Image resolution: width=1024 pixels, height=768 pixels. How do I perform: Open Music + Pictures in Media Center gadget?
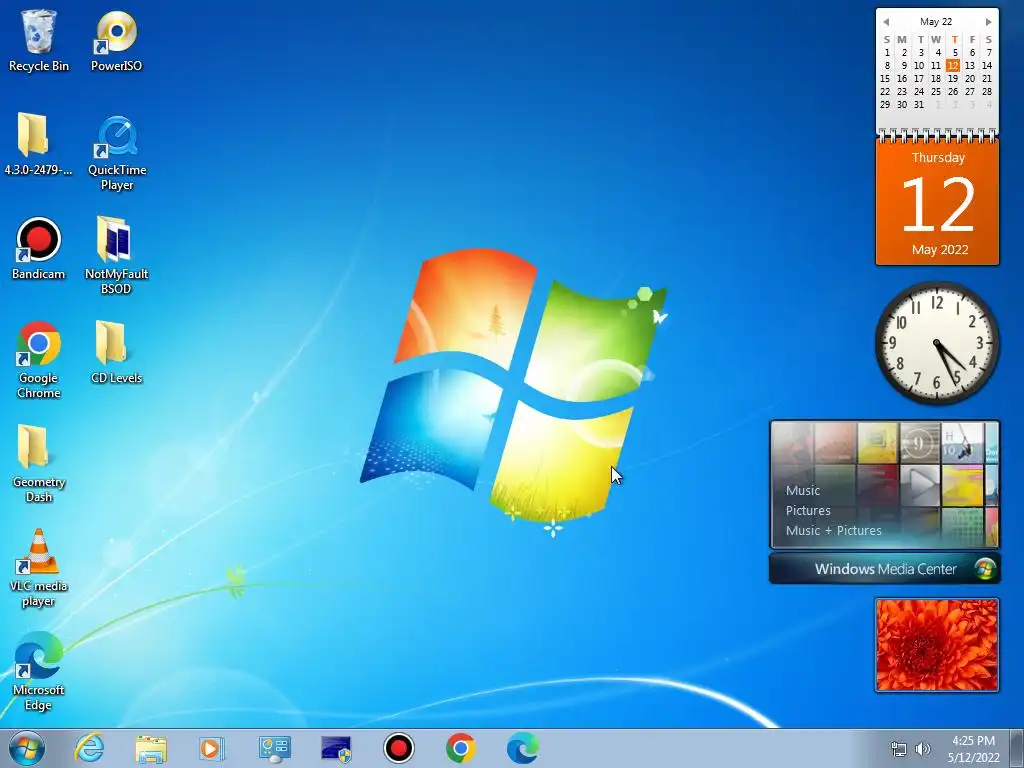point(833,530)
